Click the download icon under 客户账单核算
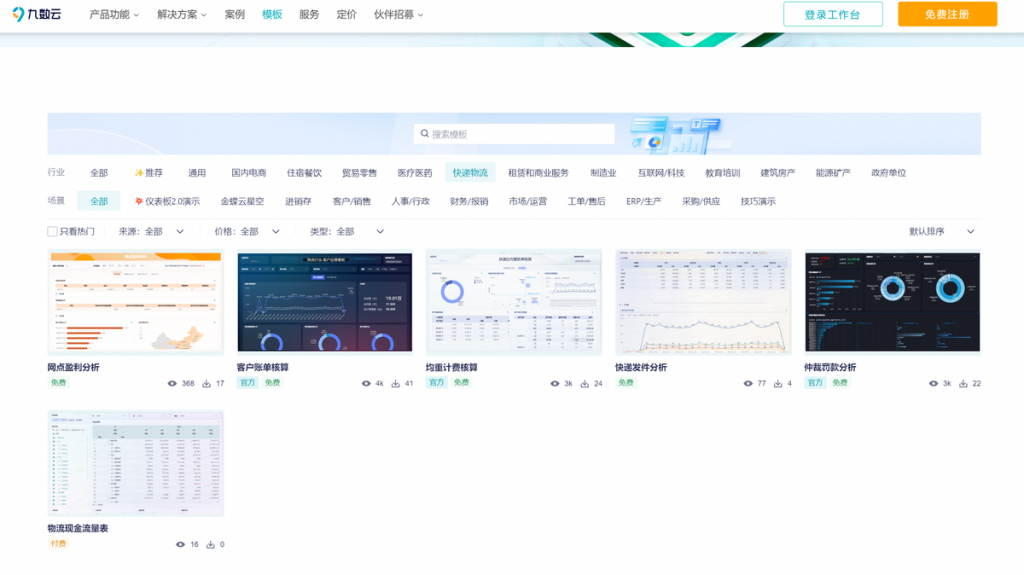 coord(395,383)
